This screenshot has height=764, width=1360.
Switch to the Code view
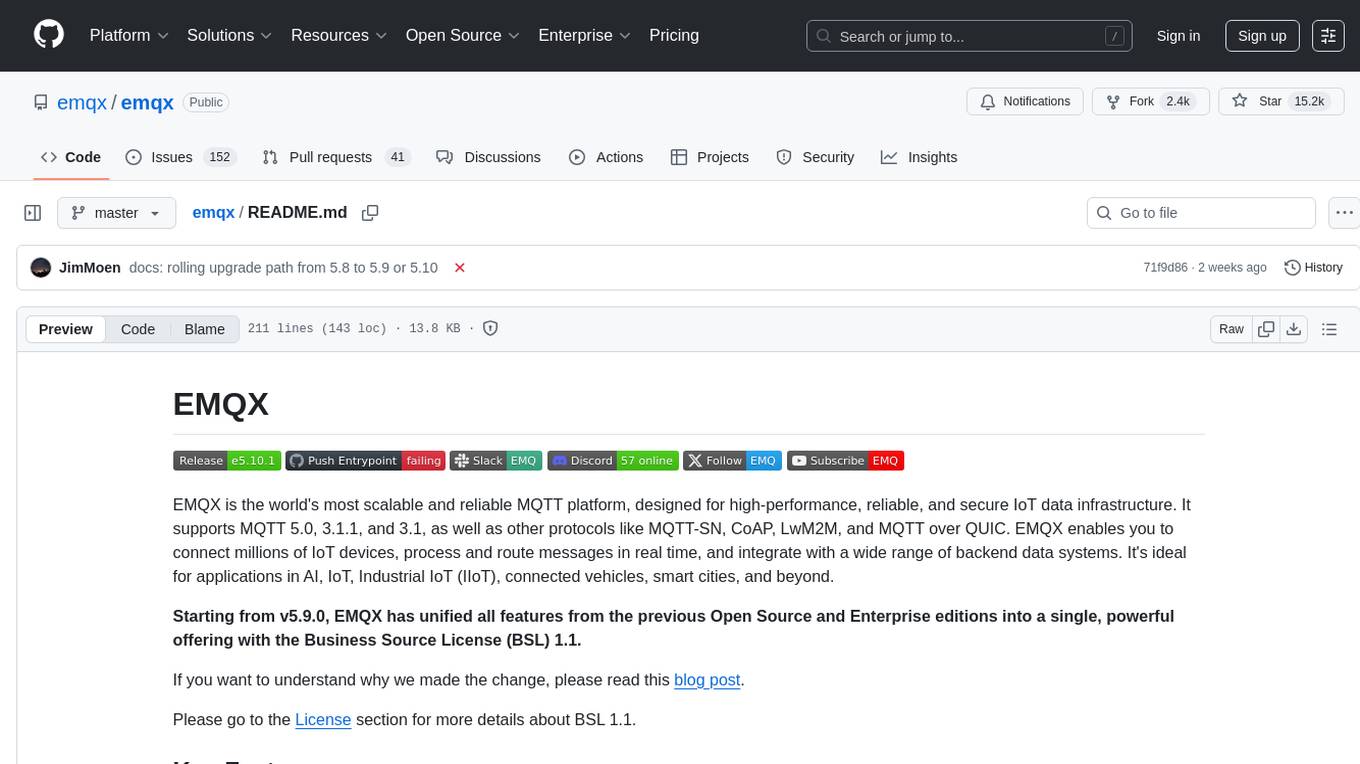coord(138,329)
